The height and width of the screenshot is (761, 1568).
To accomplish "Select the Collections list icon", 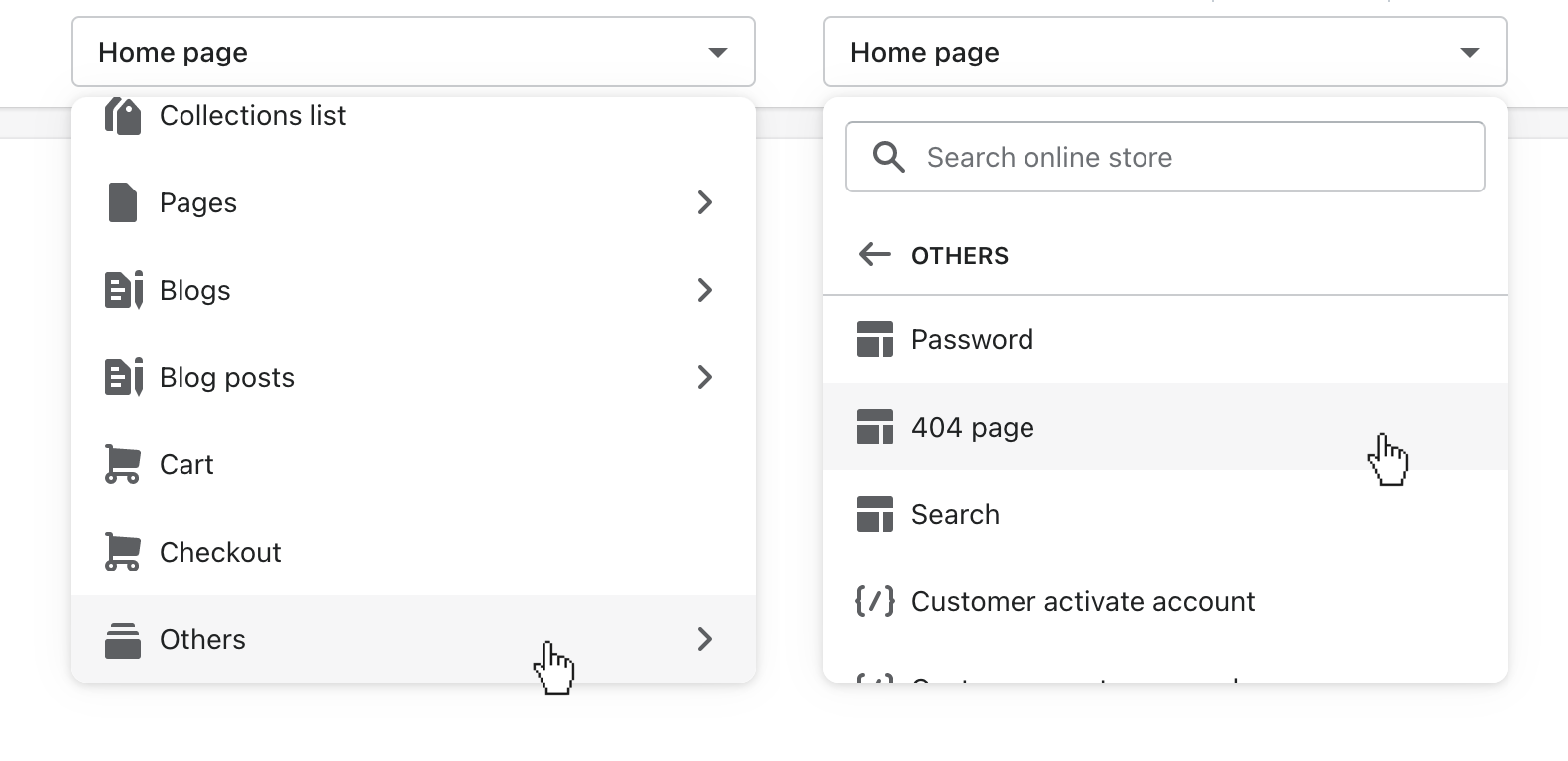I will pyautogui.click(x=123, y=115).
